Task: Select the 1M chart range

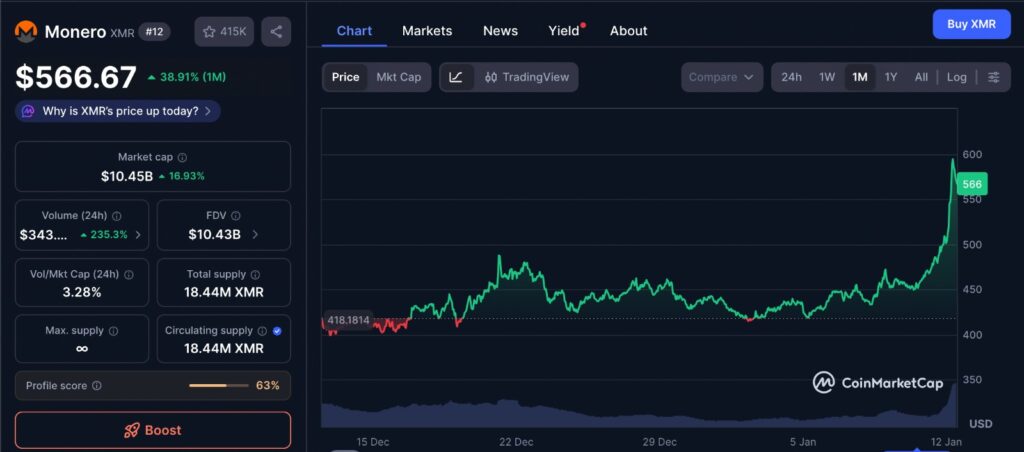Action: tap(860, 77)
